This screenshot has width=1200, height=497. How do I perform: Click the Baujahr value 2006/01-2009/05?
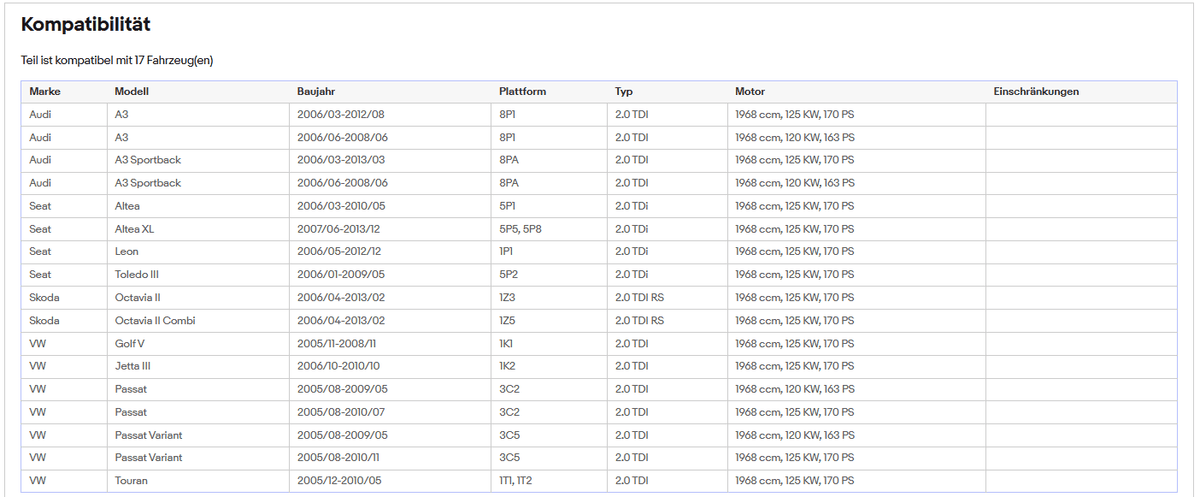[x=341, y=275]
